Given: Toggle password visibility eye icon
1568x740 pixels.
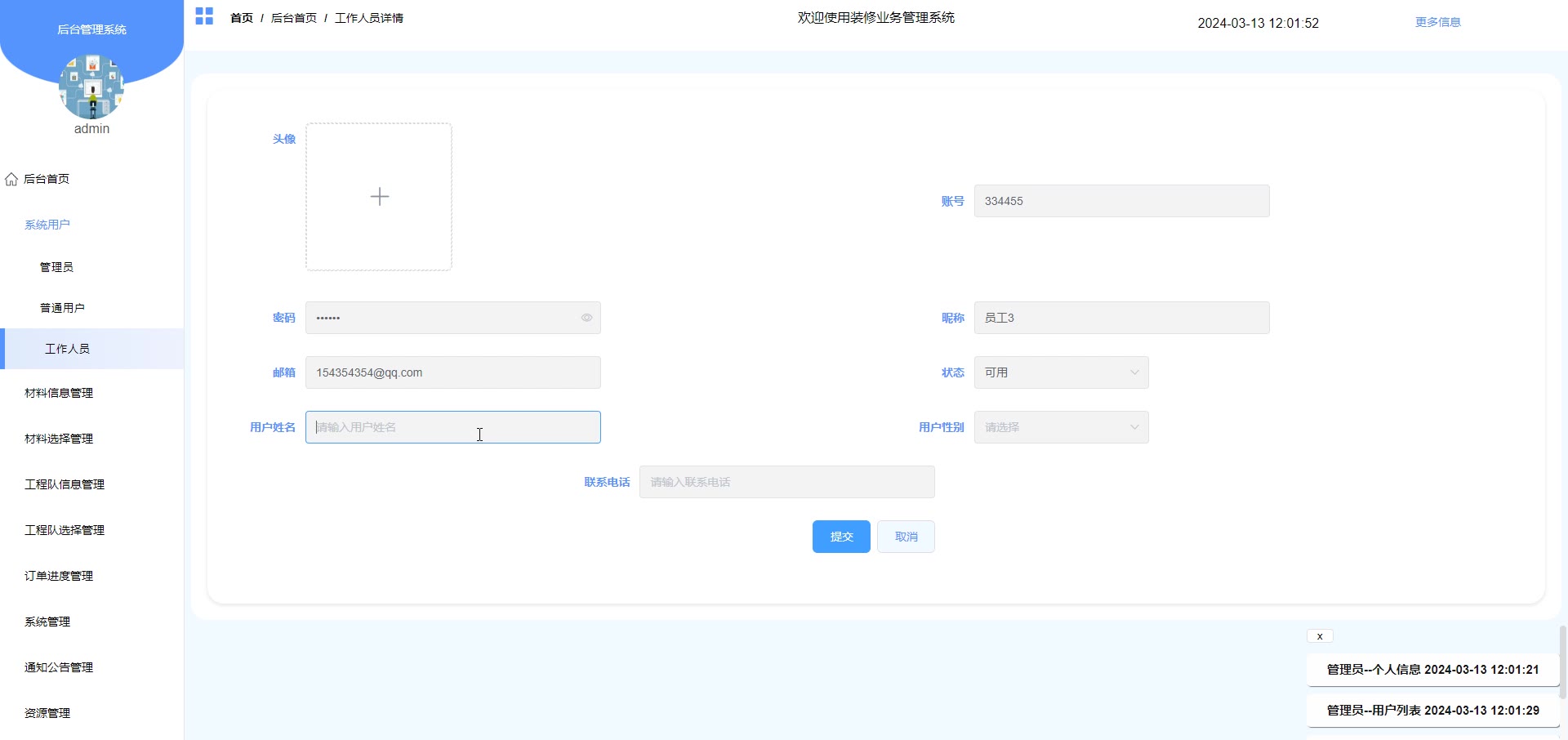Looking at the screenshot, I should pyautogui.click(x=586, y=318).
